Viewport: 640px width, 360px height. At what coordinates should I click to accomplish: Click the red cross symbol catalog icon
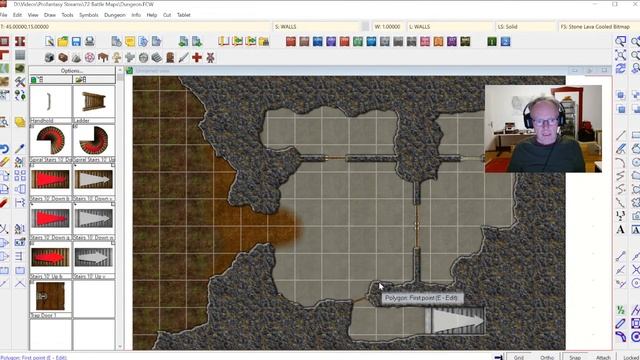pyautogui.click(x=197, y=58)
